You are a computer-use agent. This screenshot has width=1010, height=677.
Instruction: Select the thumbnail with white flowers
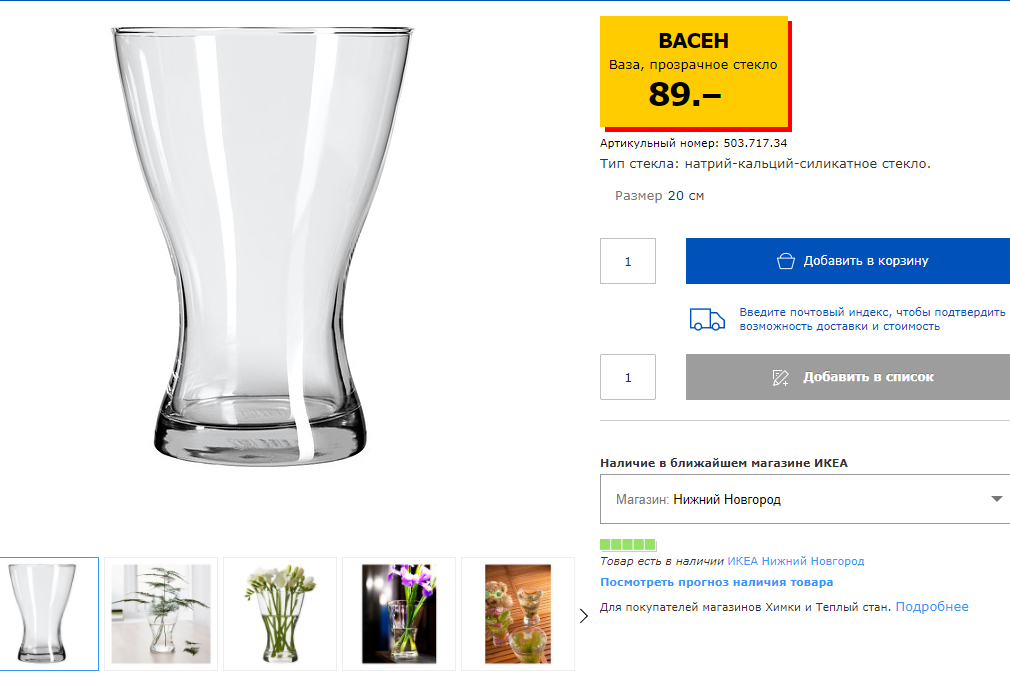coord(280,613)
